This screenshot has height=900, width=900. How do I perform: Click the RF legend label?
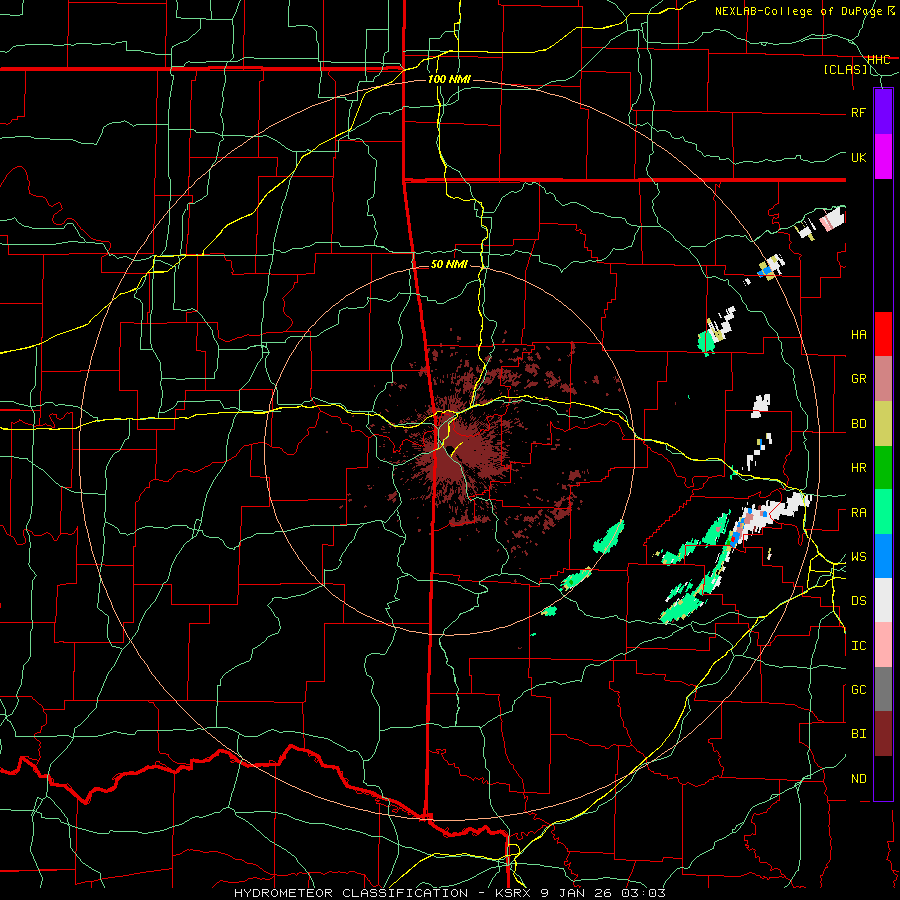pyautogui.click(x=858, y=112)
